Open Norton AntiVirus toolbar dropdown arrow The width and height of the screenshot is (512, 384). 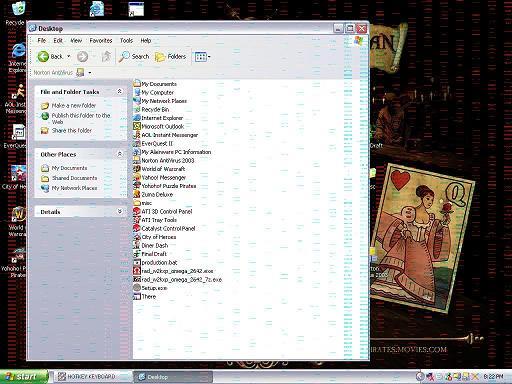(x=90, y=73)
